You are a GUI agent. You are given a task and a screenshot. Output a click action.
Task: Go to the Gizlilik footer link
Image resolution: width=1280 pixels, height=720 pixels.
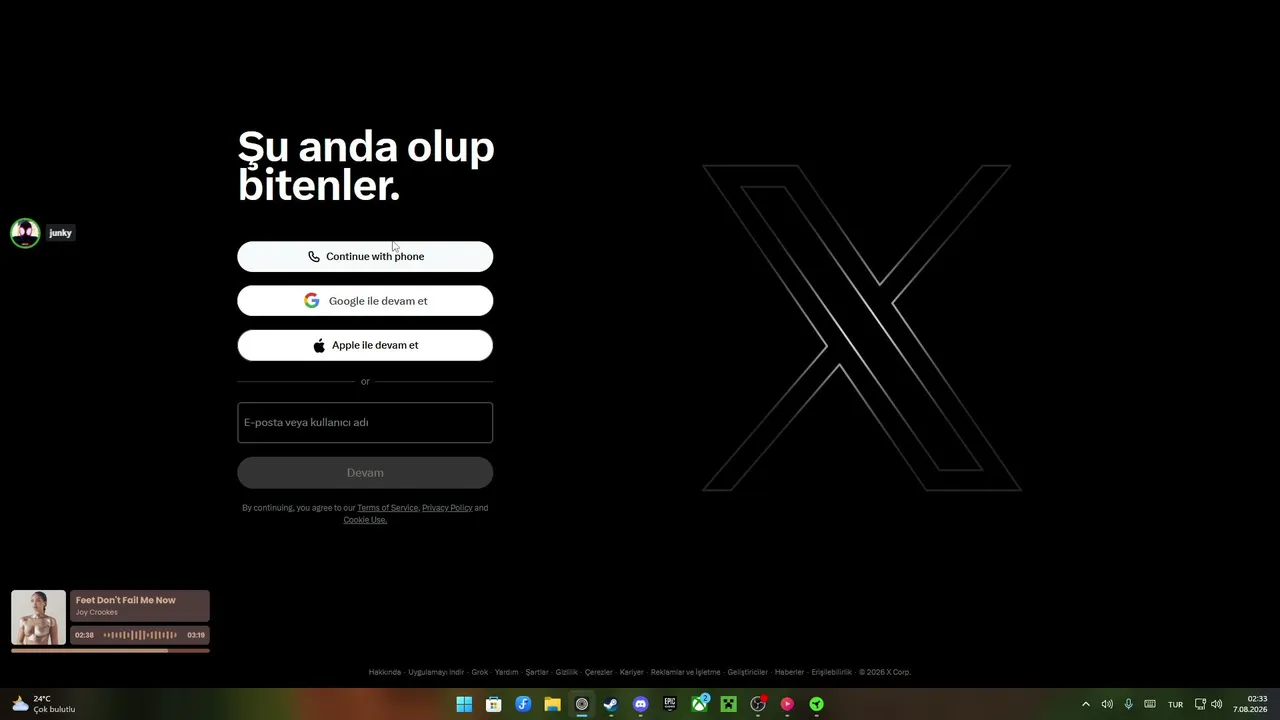(x=567, y=672)
